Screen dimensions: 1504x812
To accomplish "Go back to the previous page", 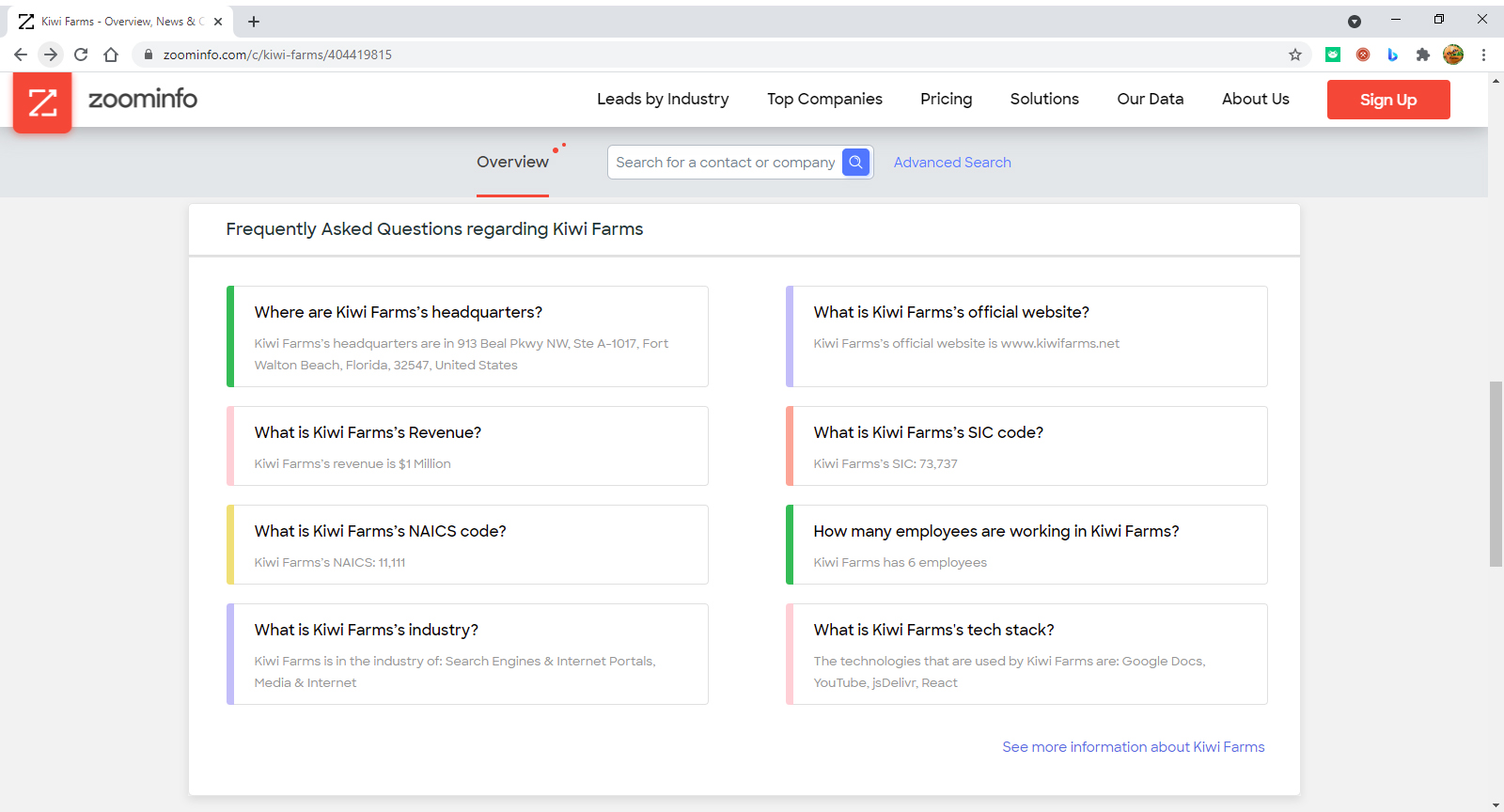I will click(x=21, y=55).
